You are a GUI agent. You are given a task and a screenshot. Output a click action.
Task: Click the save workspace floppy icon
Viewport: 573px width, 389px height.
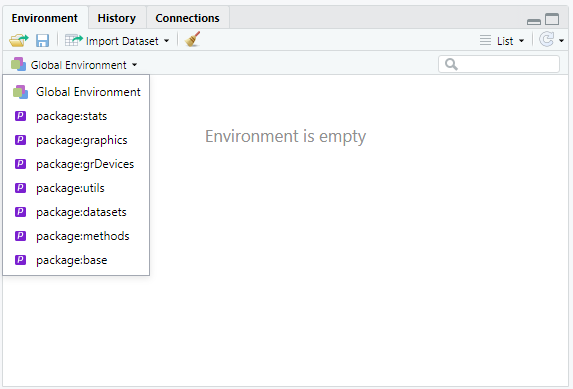[x=42, y=40]
